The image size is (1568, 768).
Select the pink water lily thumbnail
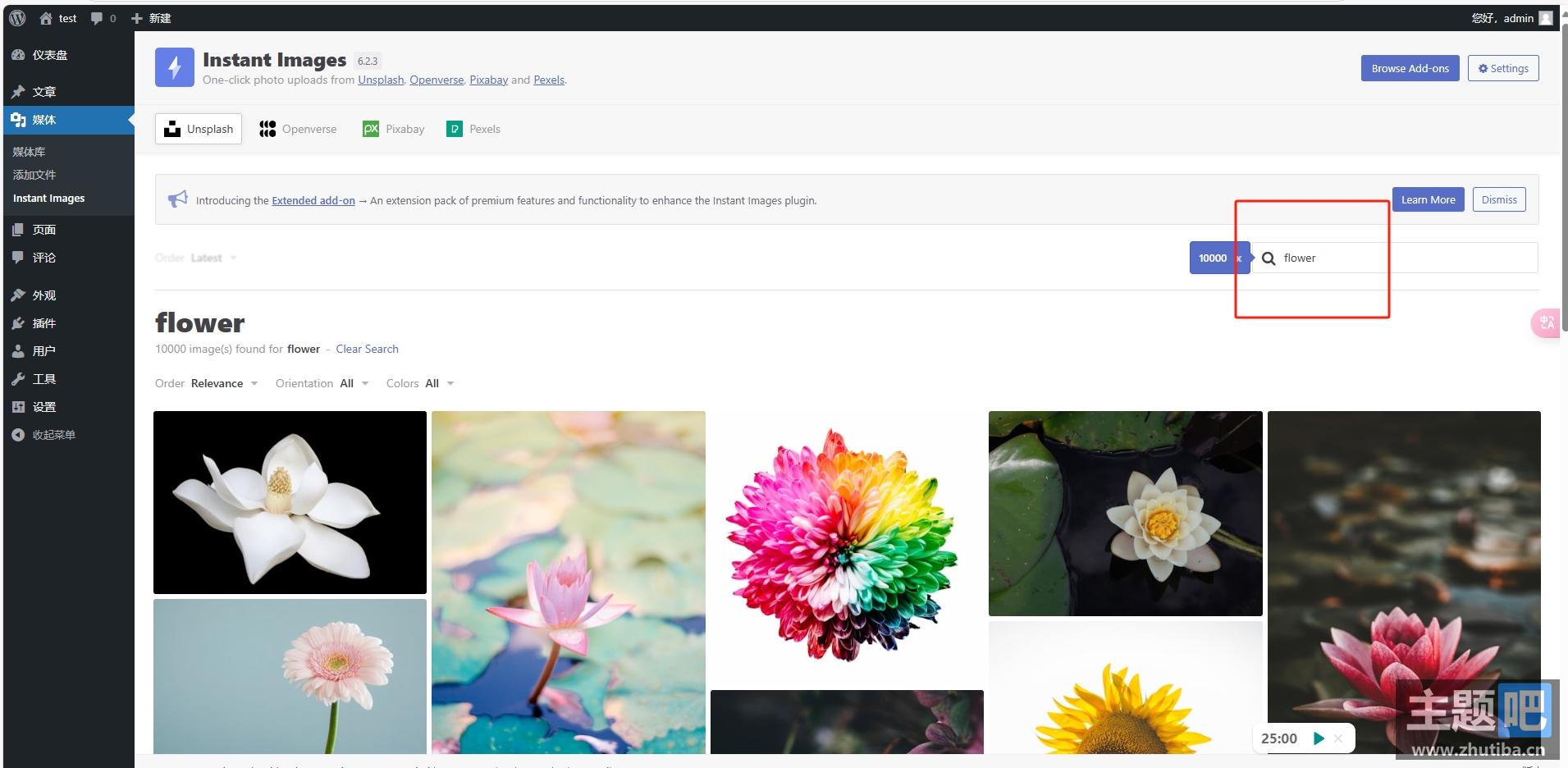pyautogui.click(x=569, y=583)
